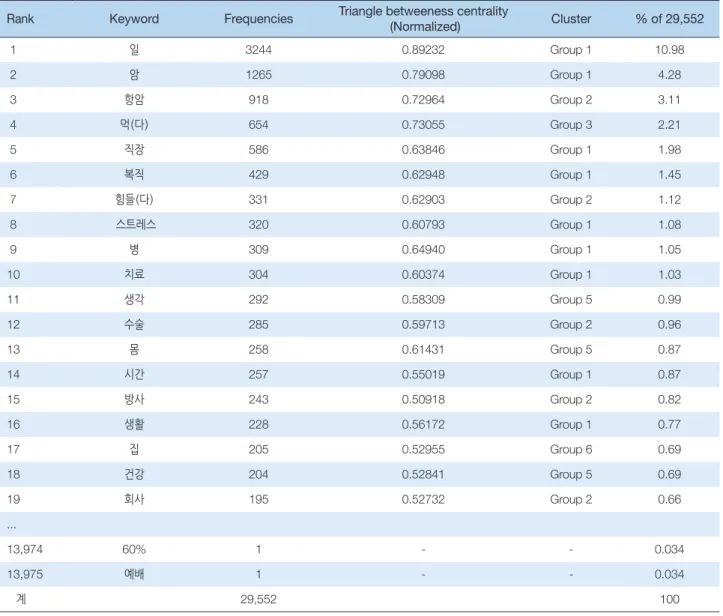Click centrality value 0.50918
This screenshot has width=723, height=616.
(x=423, y=399)
